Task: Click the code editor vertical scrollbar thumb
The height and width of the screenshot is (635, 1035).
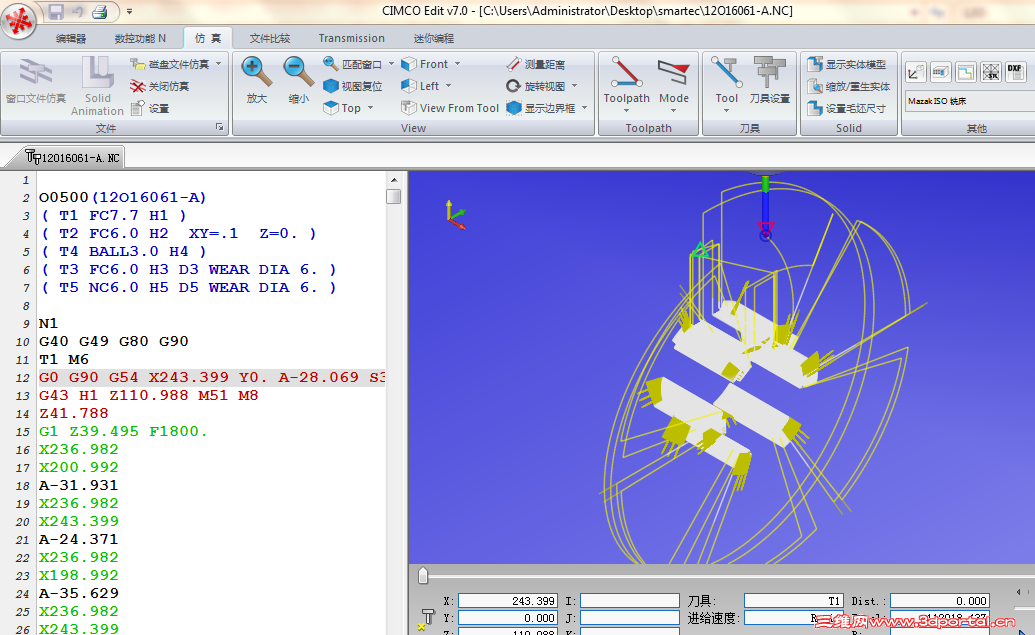Action: [x=393, y=197]
